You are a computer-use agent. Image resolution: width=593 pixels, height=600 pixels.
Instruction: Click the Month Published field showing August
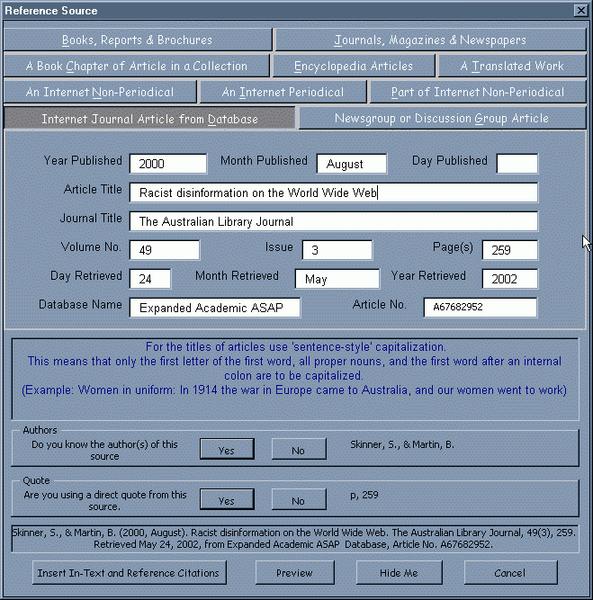click(x=352, y=164)
